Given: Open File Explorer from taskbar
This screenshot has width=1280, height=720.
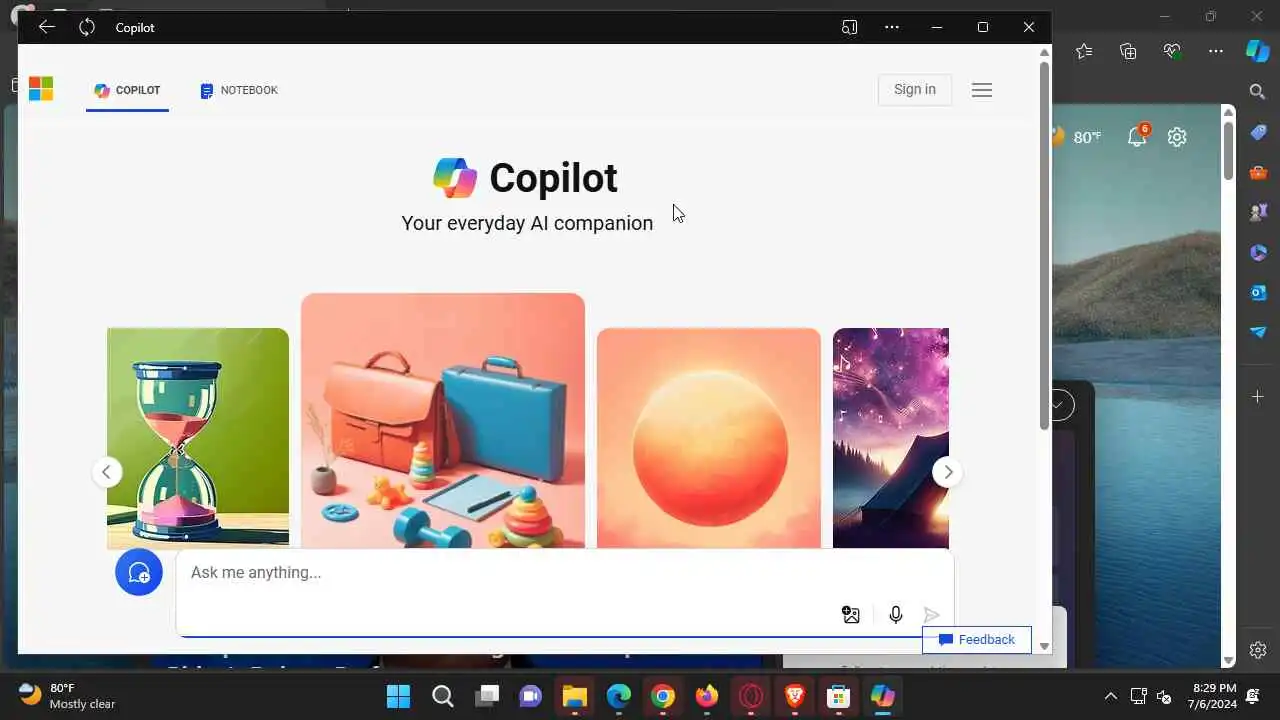Looking at the screenshot, I should (574, 696).
